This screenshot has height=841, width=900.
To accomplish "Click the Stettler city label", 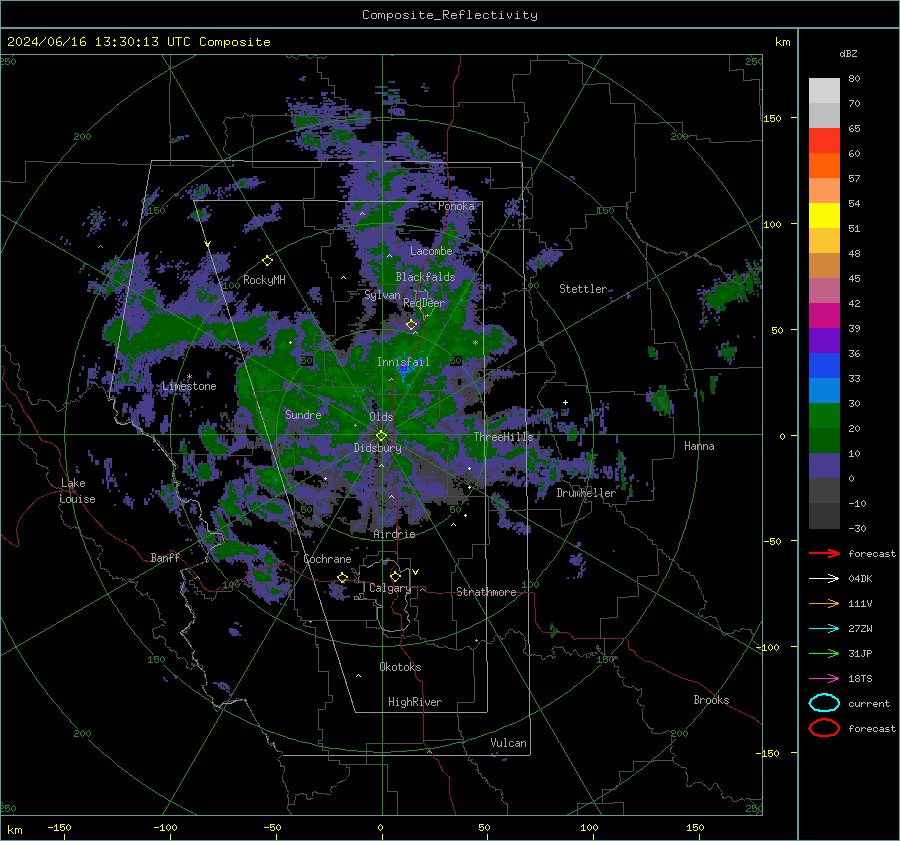I will [x=583, y=289].
